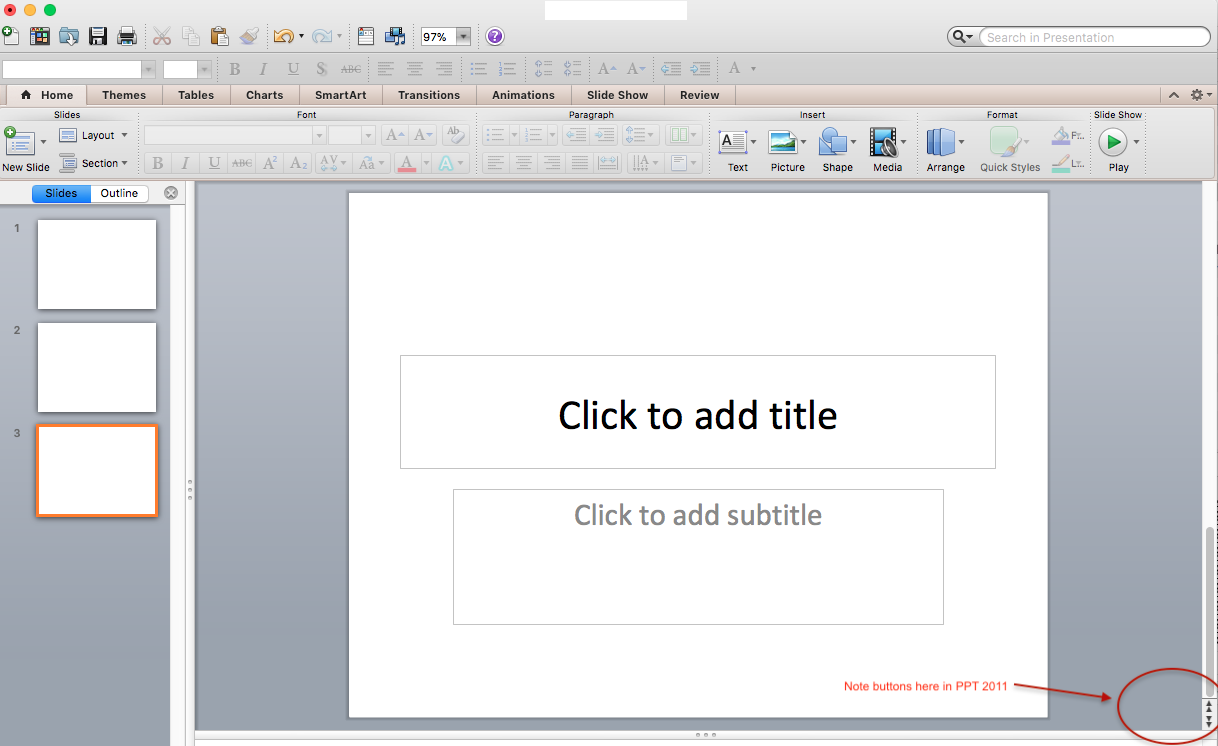This screenshot has height=746, width=1218.
Task: Open the template gallery icon
Action: 40,36
